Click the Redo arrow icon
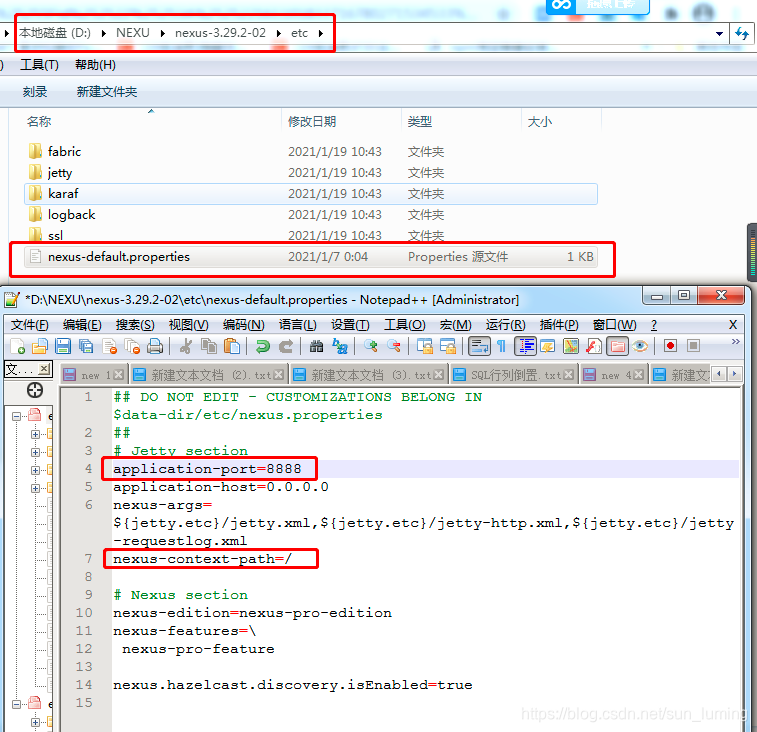Viewport: 757px width, 732px height. coord(286,346)
